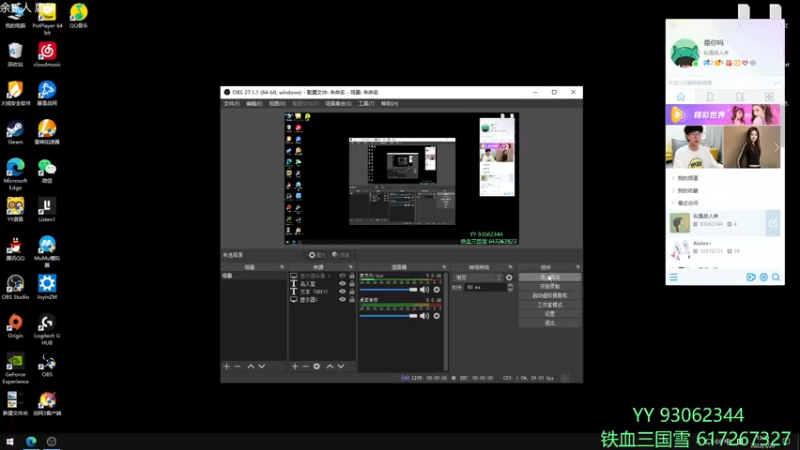Toggle visibility of the 文本 (GDI+) source

342,291
